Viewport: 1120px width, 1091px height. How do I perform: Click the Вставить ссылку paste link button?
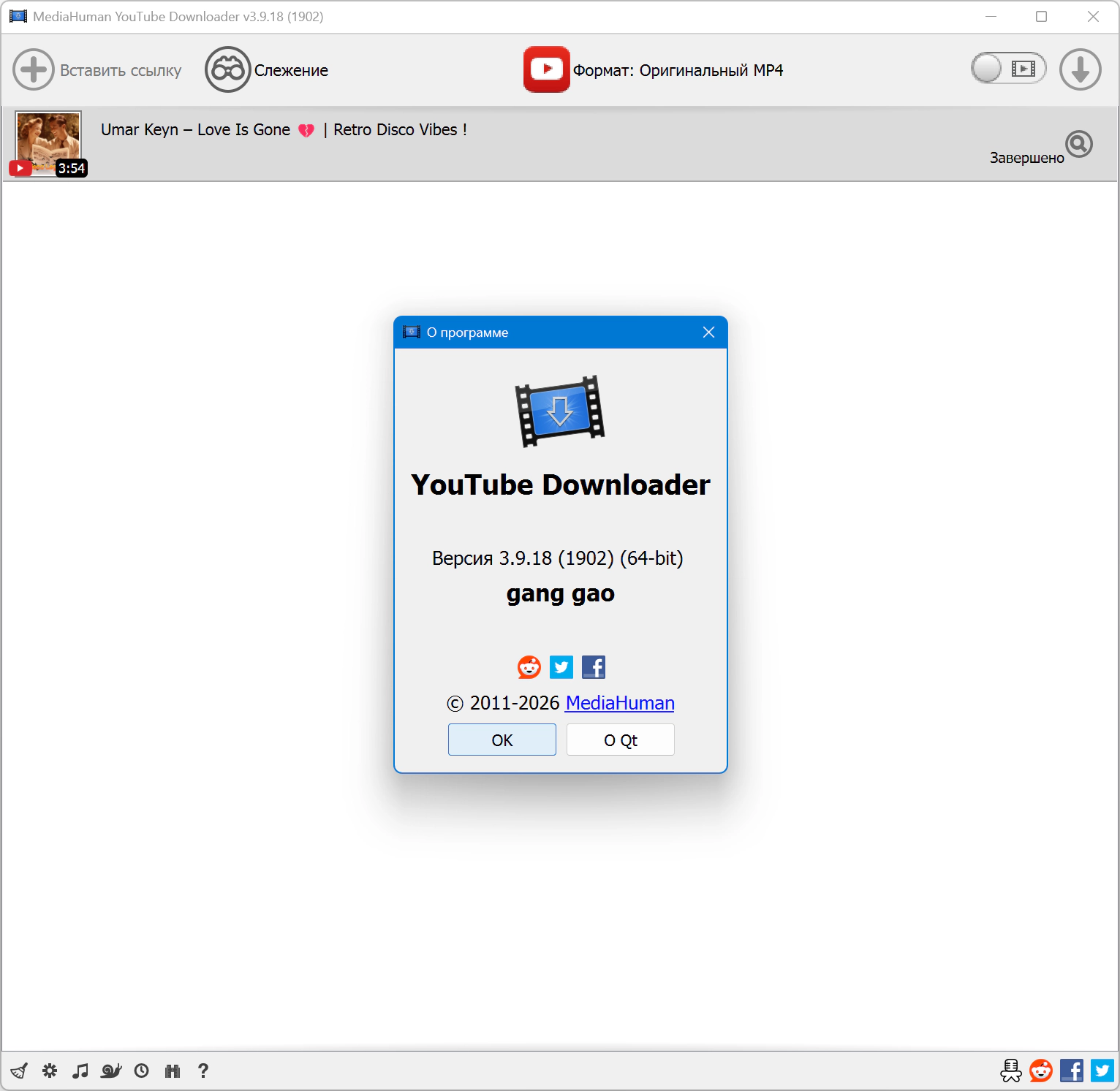coord(97,70)
